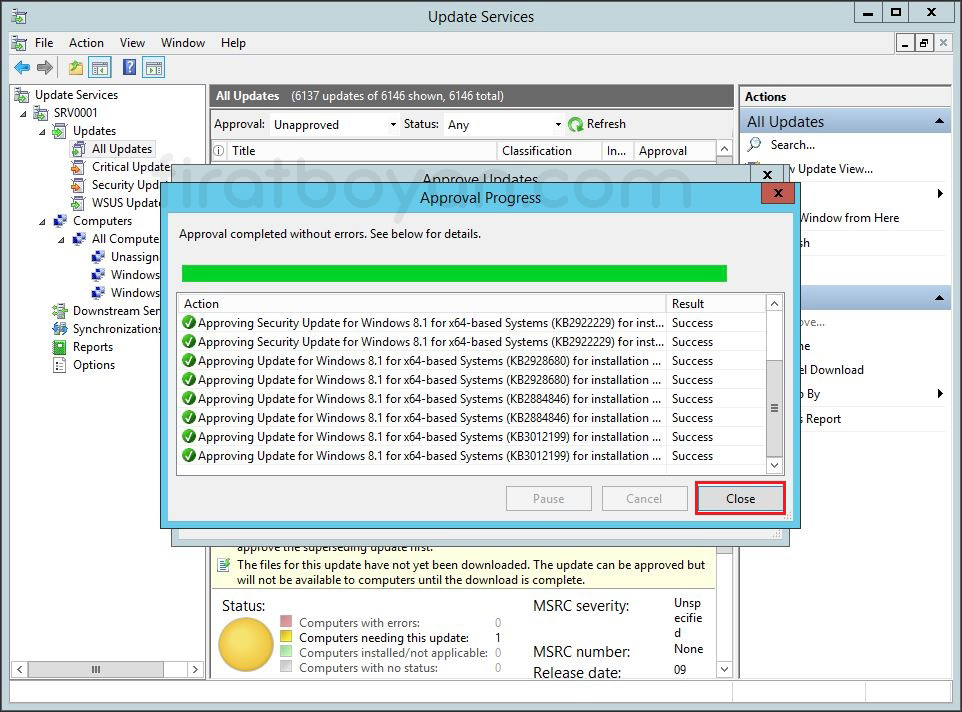Sort by the Classification column header
Screen dimensions: 962x712
549,151
